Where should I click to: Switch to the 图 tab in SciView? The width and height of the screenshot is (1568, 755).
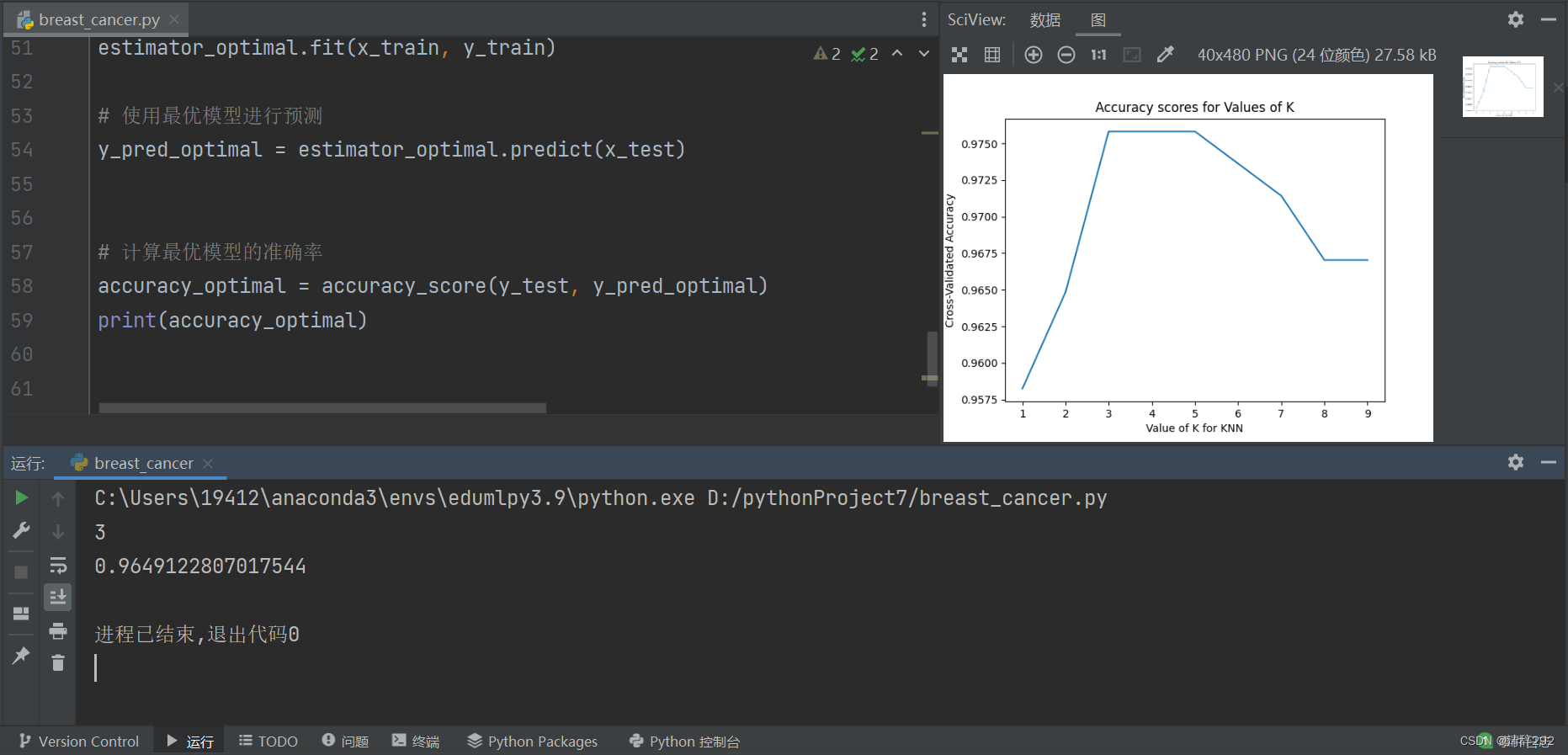point(1098,19)
